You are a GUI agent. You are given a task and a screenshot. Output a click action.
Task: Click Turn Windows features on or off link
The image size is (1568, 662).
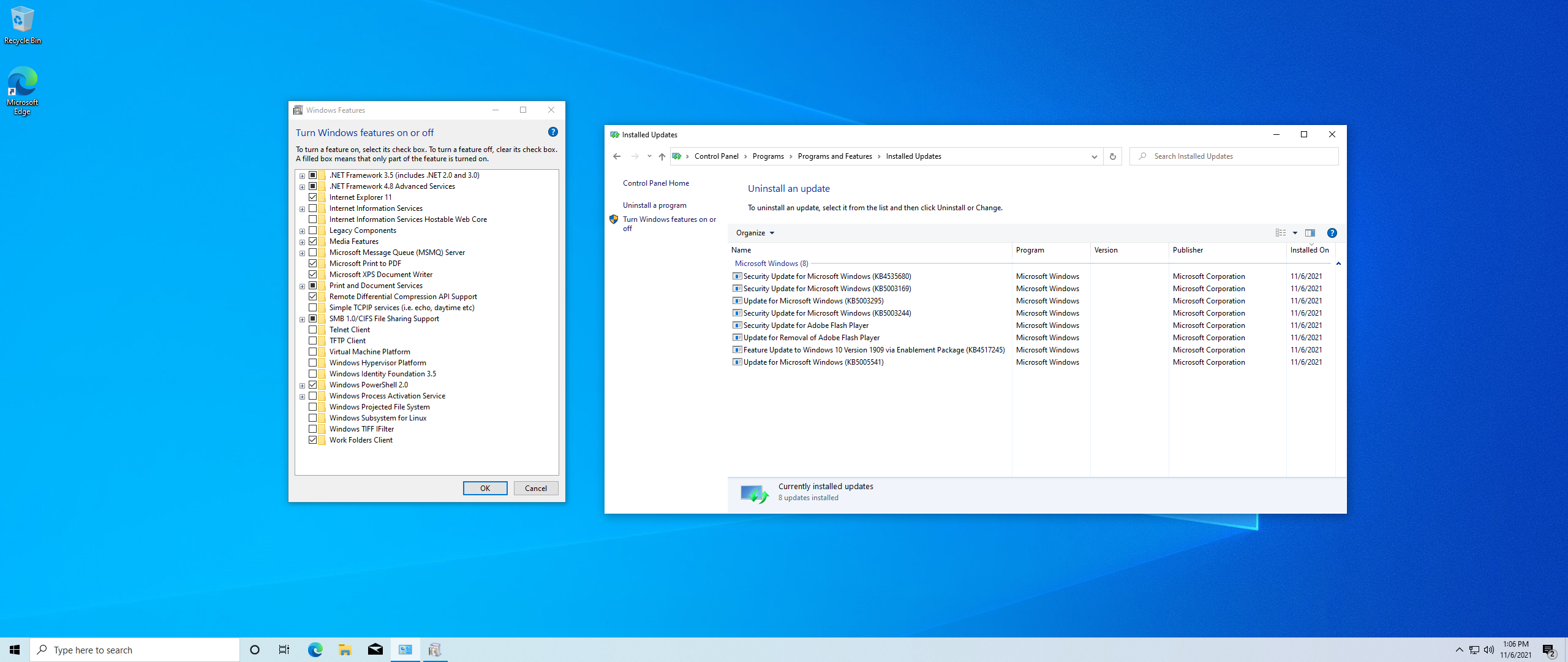coord(669,224)
